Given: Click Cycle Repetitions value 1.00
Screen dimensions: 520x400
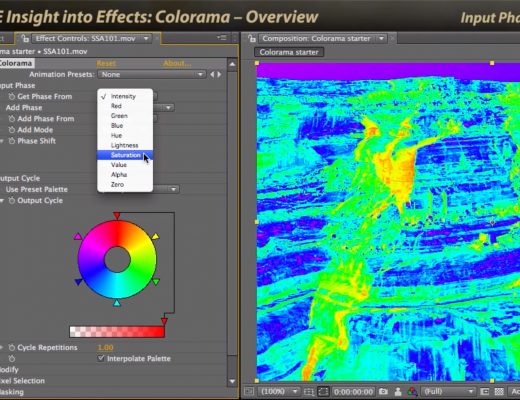Looking at the screenshot, I should click(x=105, y=348).
